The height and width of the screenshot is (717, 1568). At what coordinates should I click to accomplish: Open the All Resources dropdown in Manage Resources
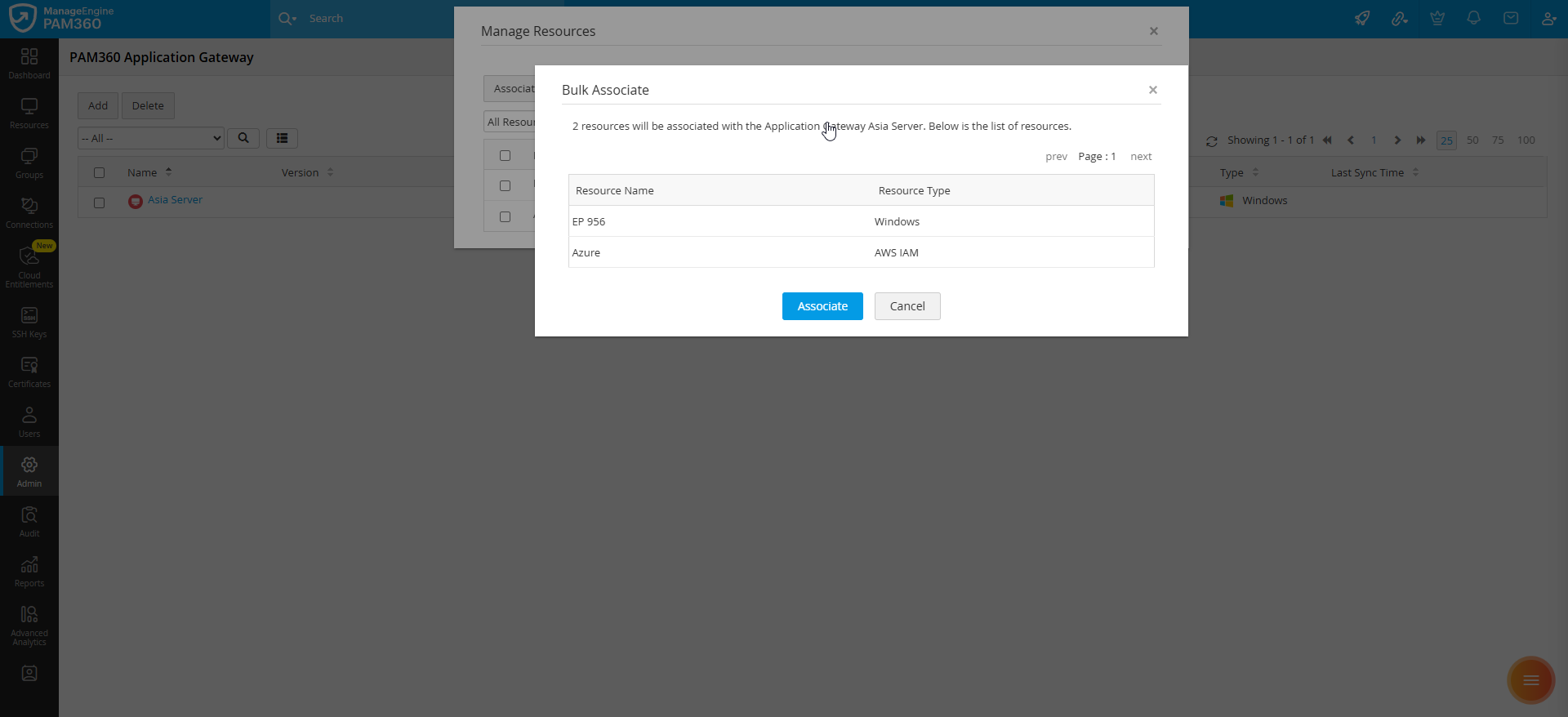coord(510,122)
